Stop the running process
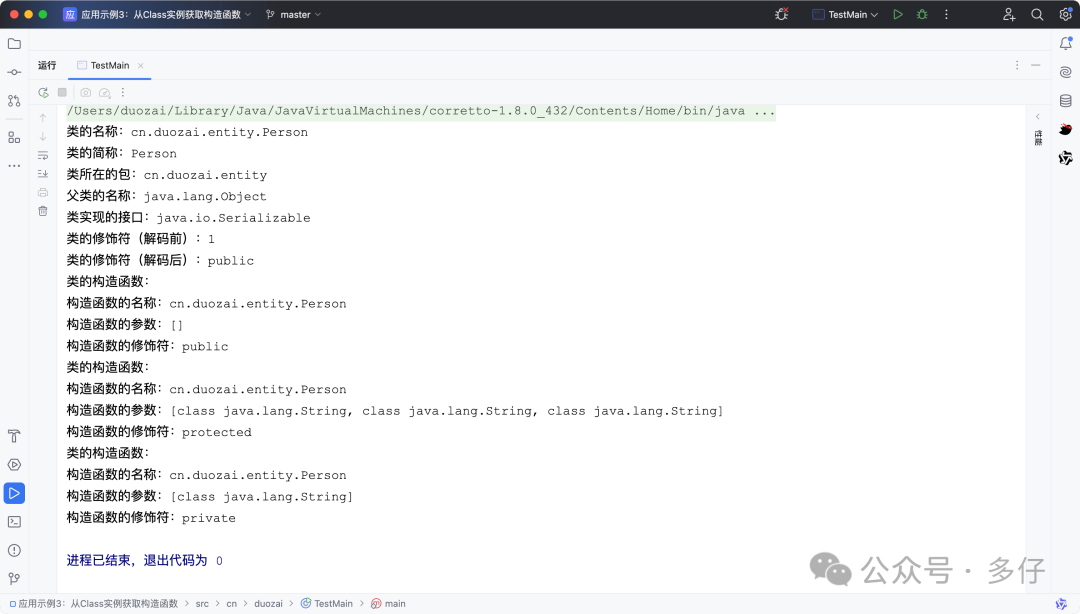The height and width of the screenshot is (614, 1080). (x=63, y=92)
